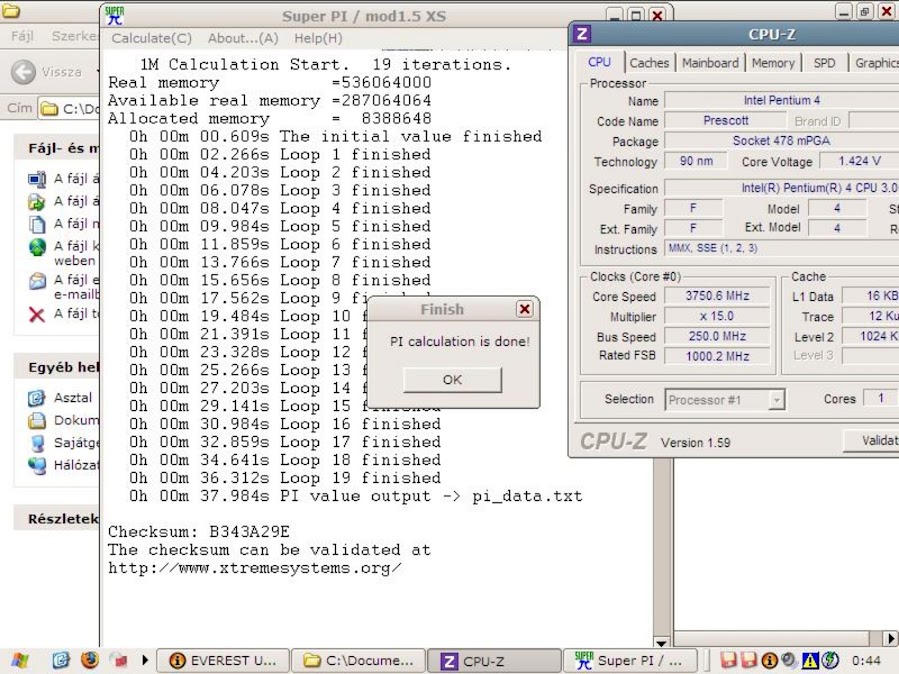This screenshot has height=674, width=899.
Task: Click the publish to web globe icon
Action: (x=37, y=247)
